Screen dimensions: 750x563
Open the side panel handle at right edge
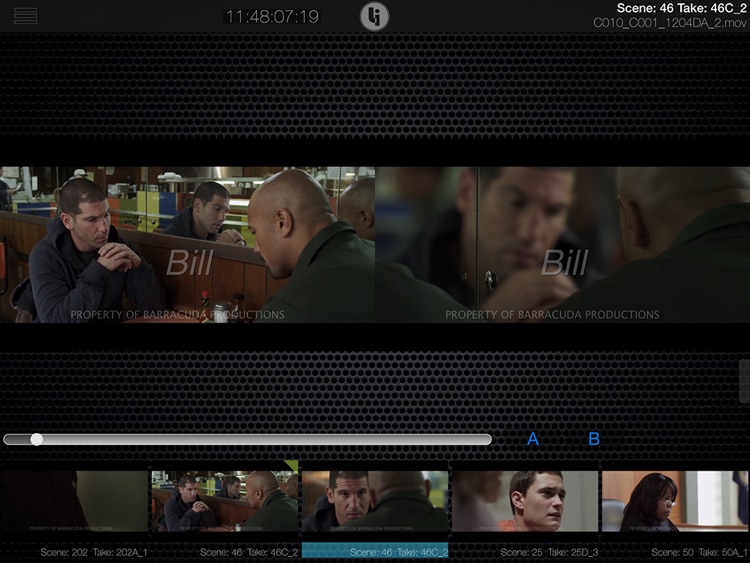tap(745, 381)
